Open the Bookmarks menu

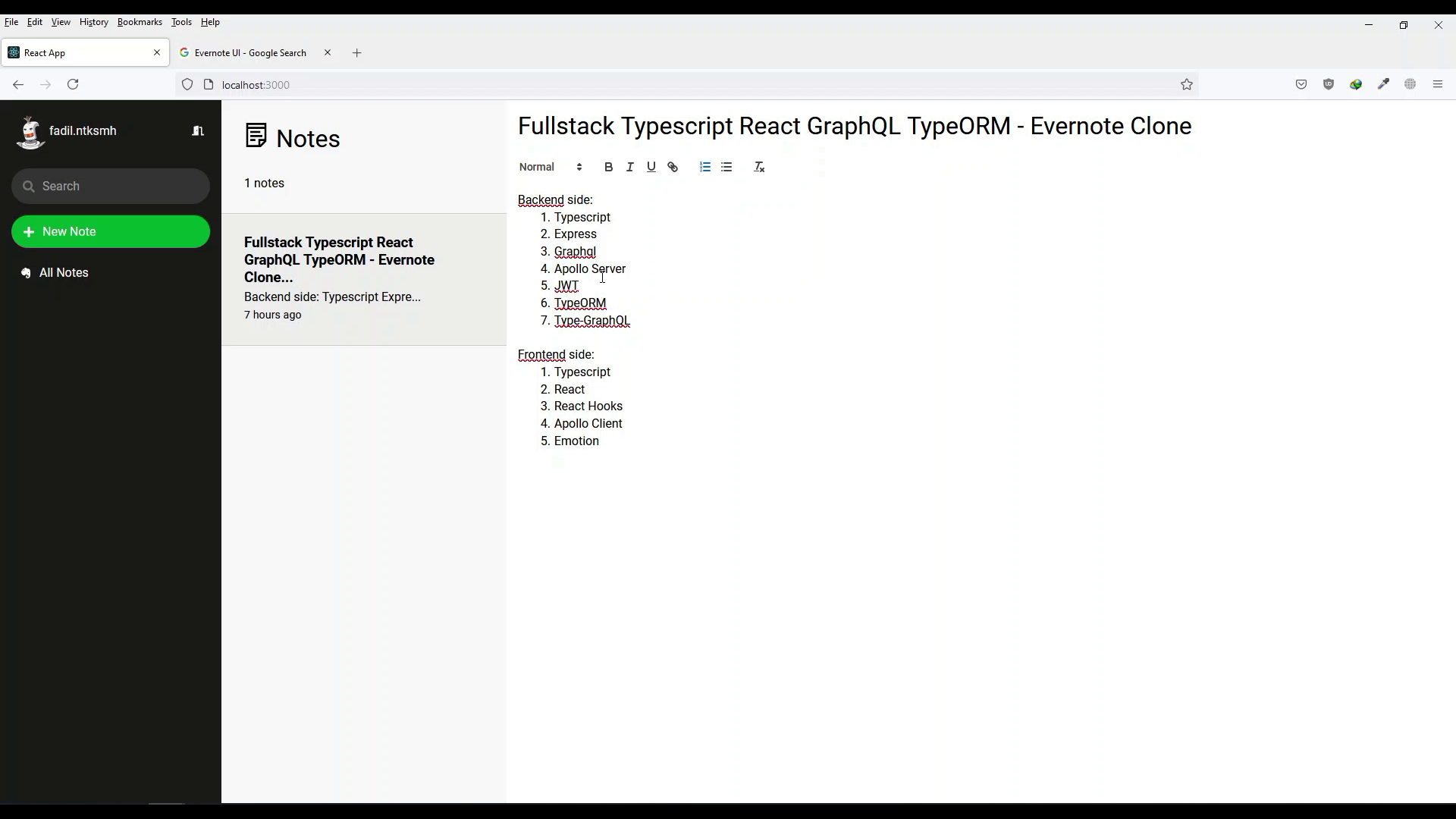140,22
